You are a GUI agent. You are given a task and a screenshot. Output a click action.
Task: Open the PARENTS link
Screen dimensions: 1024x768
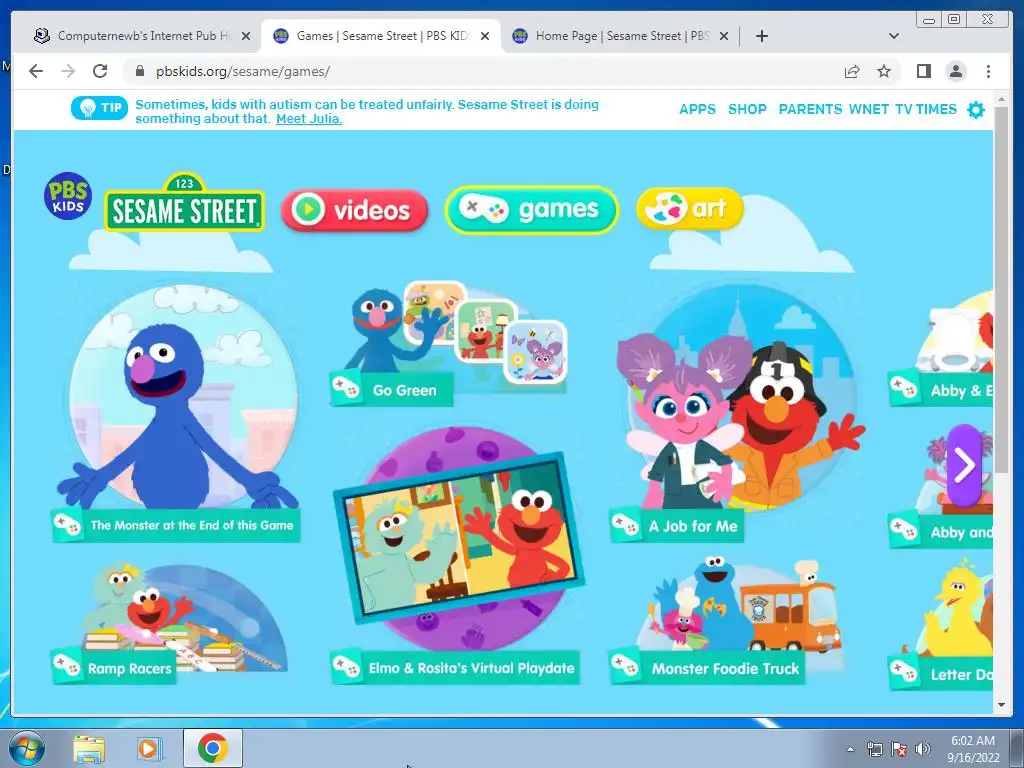810,109
